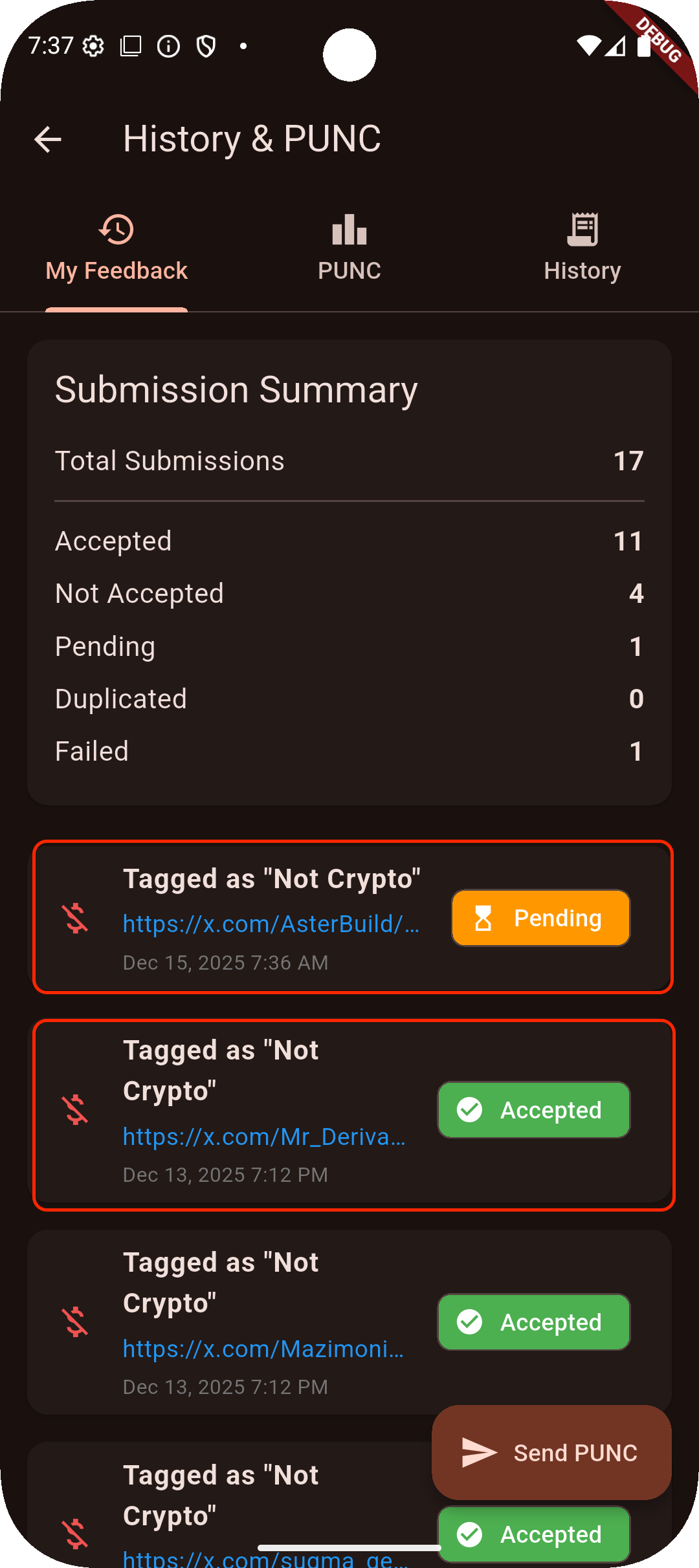Open the Mr_Deriva x.com link
Viewport: 699px width, 1568px height.
click(265, 1137)
